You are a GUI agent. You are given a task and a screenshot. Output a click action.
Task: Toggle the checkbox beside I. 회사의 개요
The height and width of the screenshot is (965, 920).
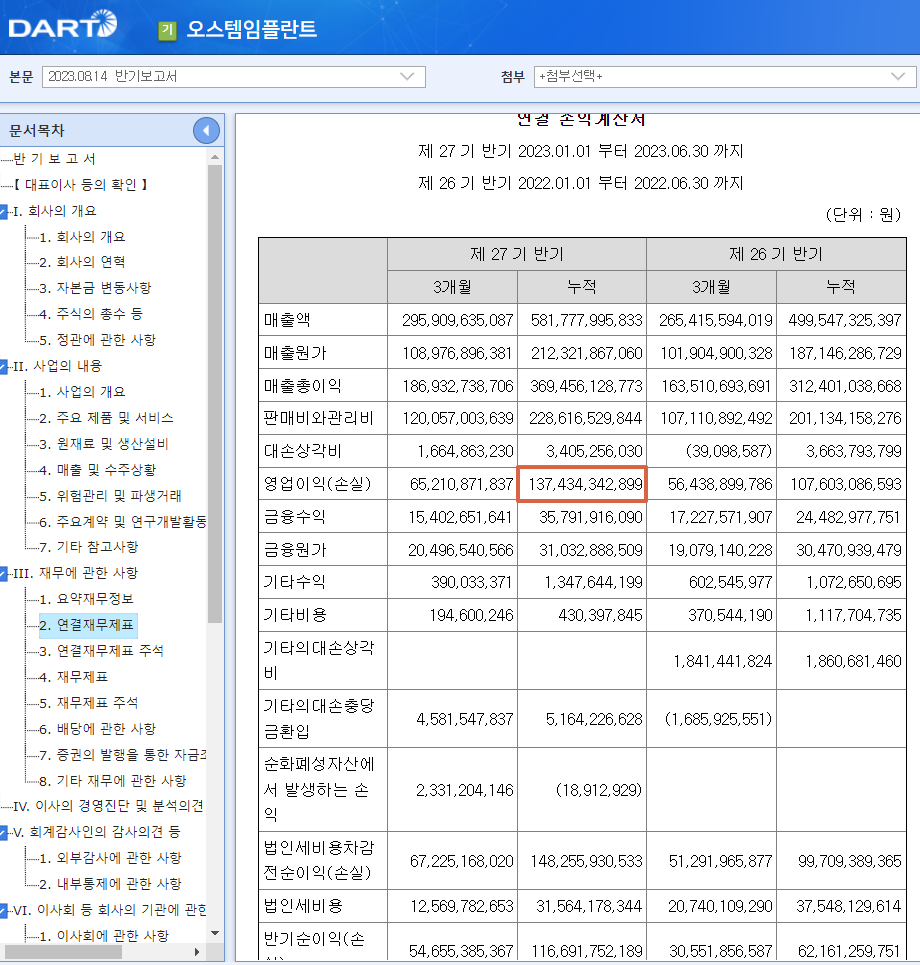pyautogui.click(x=6, y=213)
